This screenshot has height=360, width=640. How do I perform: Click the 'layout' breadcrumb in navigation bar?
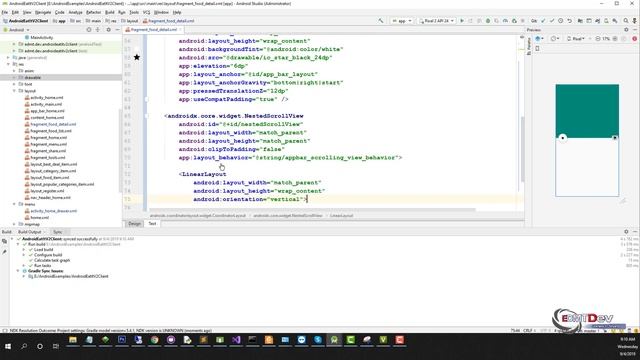click(x=129, y=21)
